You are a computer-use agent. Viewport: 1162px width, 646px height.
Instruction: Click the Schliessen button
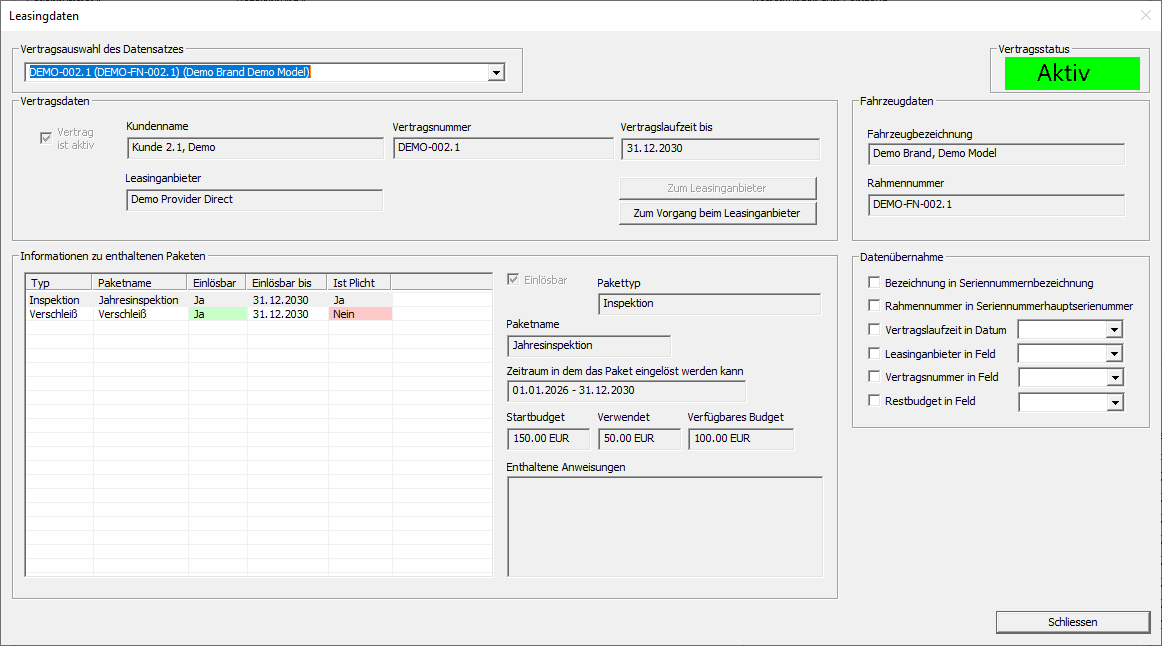click(x=1072, y=622)
